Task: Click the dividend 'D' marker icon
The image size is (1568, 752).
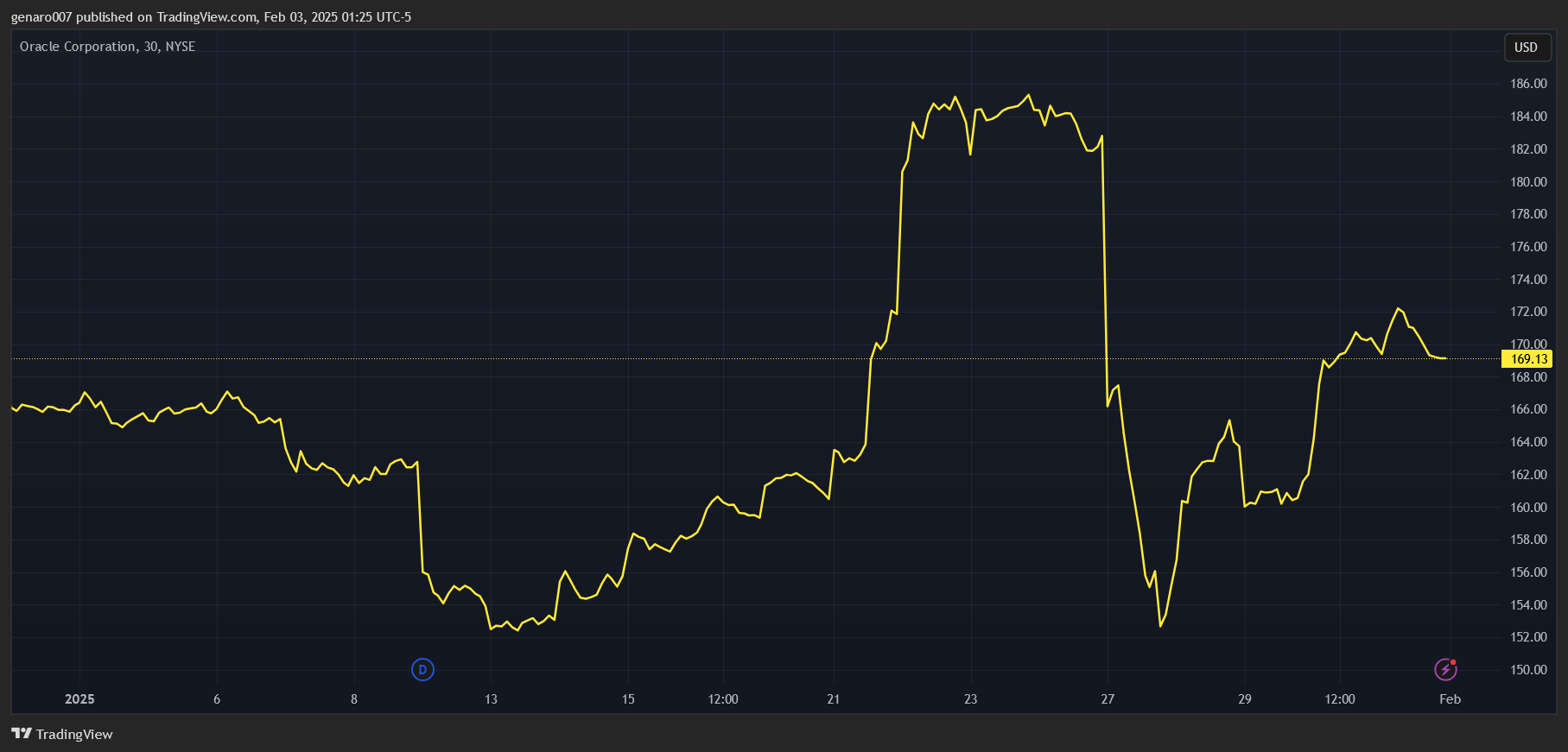Action: (x=422, y=669)
